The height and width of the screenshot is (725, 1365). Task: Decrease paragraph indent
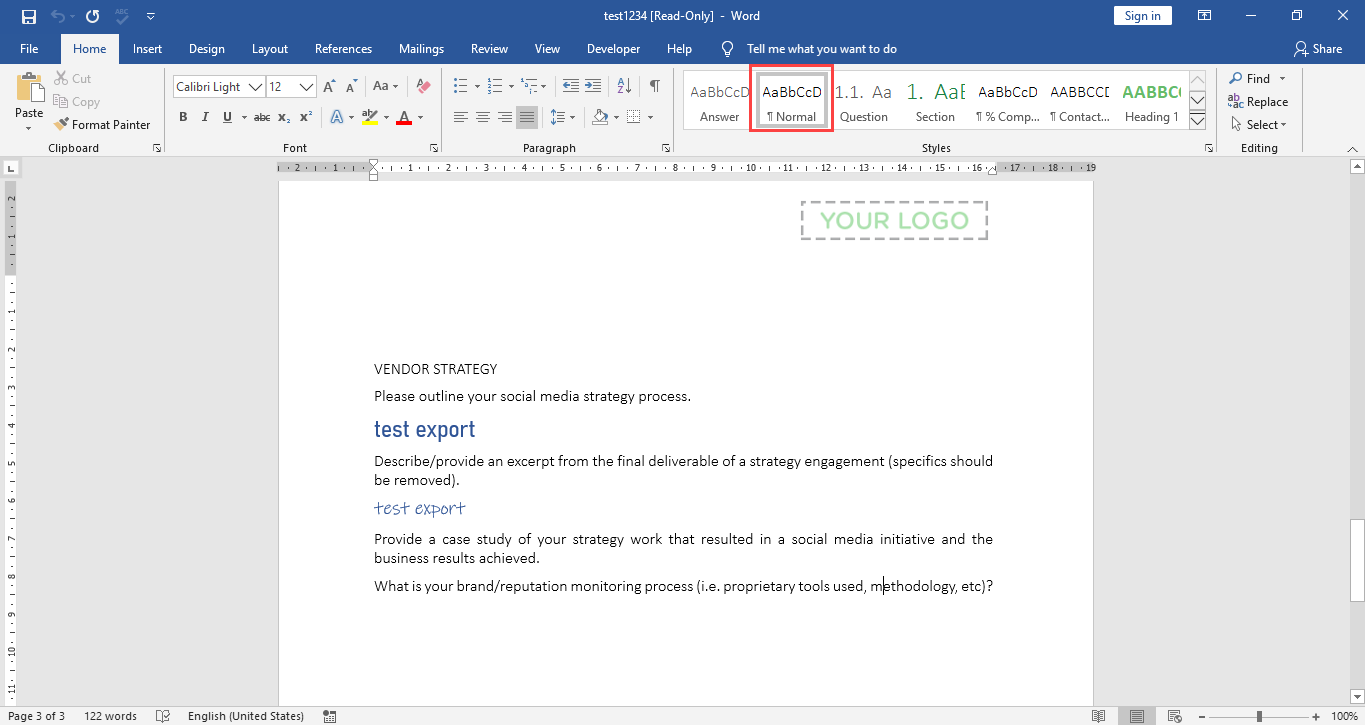point(571,86)
